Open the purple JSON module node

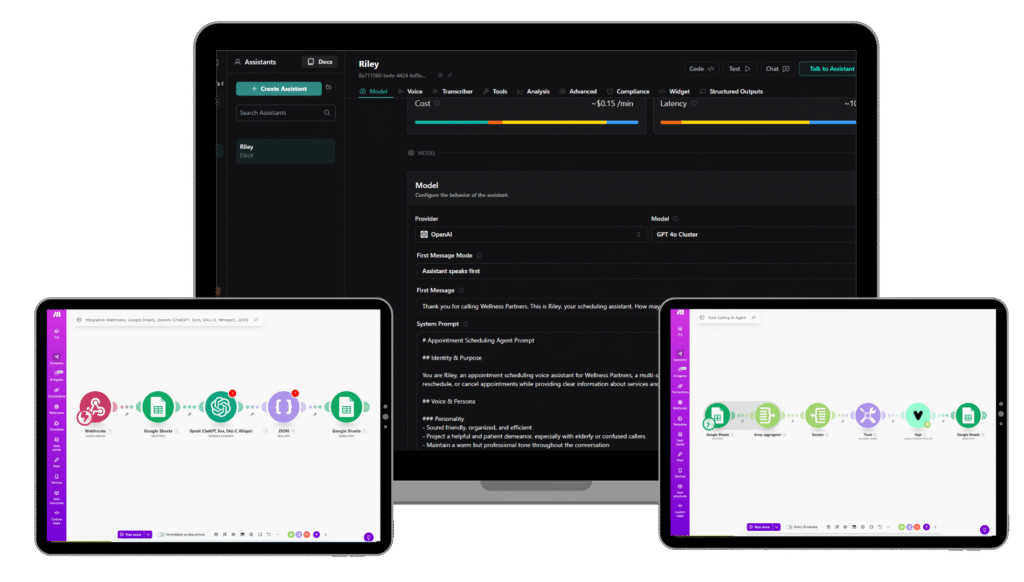[x=283, y=407]
